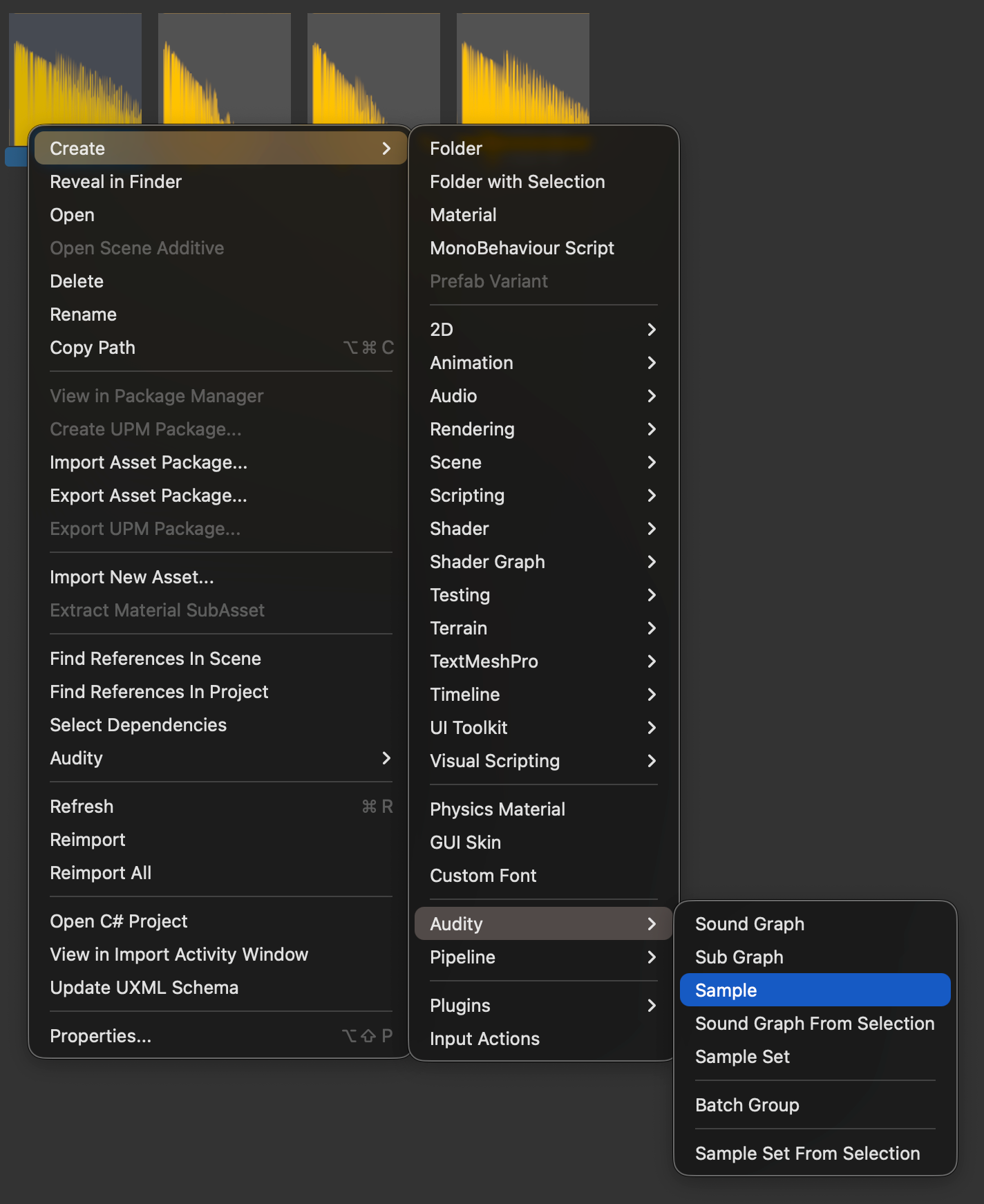Create a Custom Font asset

pyautogui.click(x=543, y=875)
